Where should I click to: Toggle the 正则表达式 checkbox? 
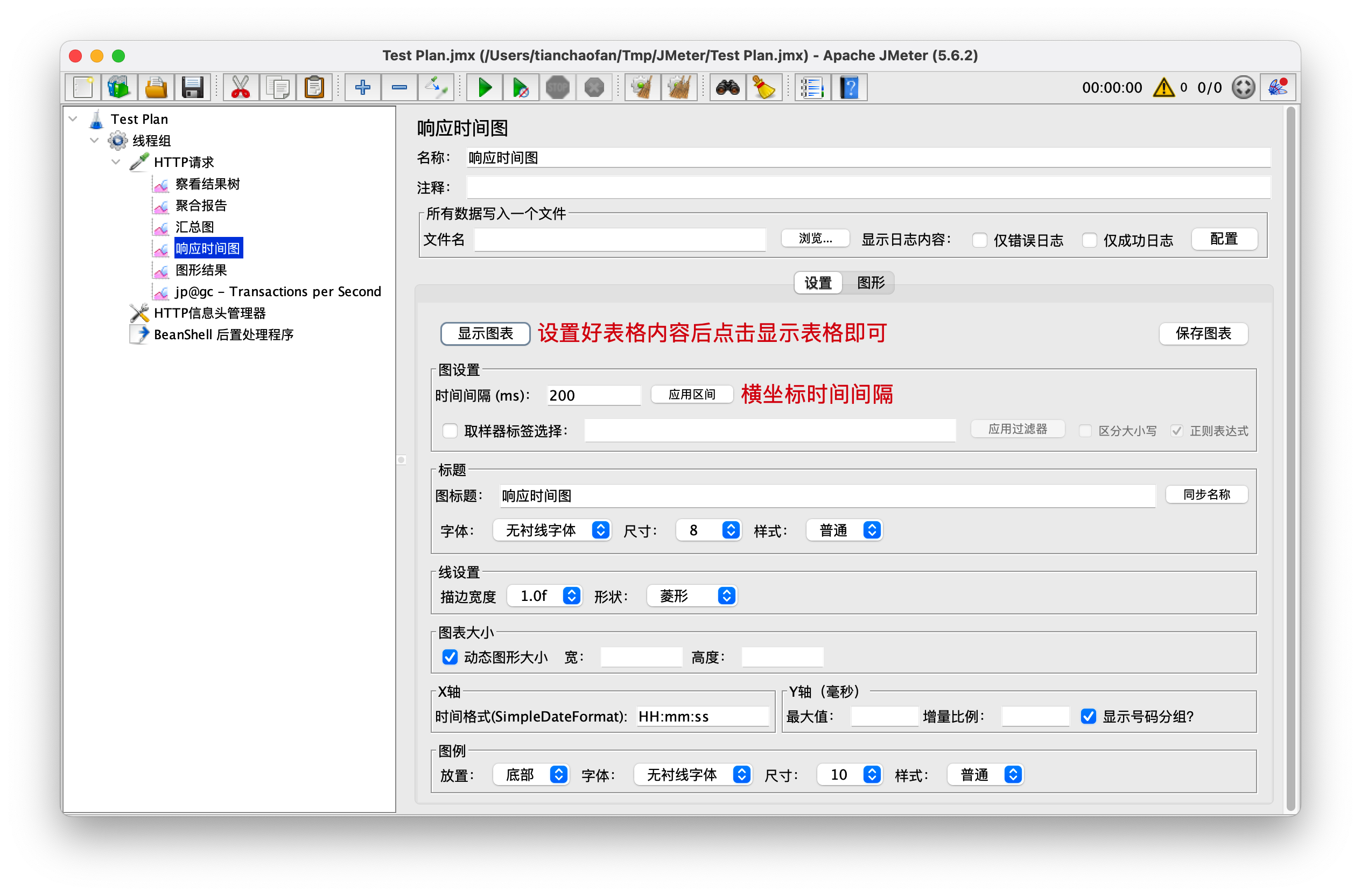click(x=1176, y=431)
